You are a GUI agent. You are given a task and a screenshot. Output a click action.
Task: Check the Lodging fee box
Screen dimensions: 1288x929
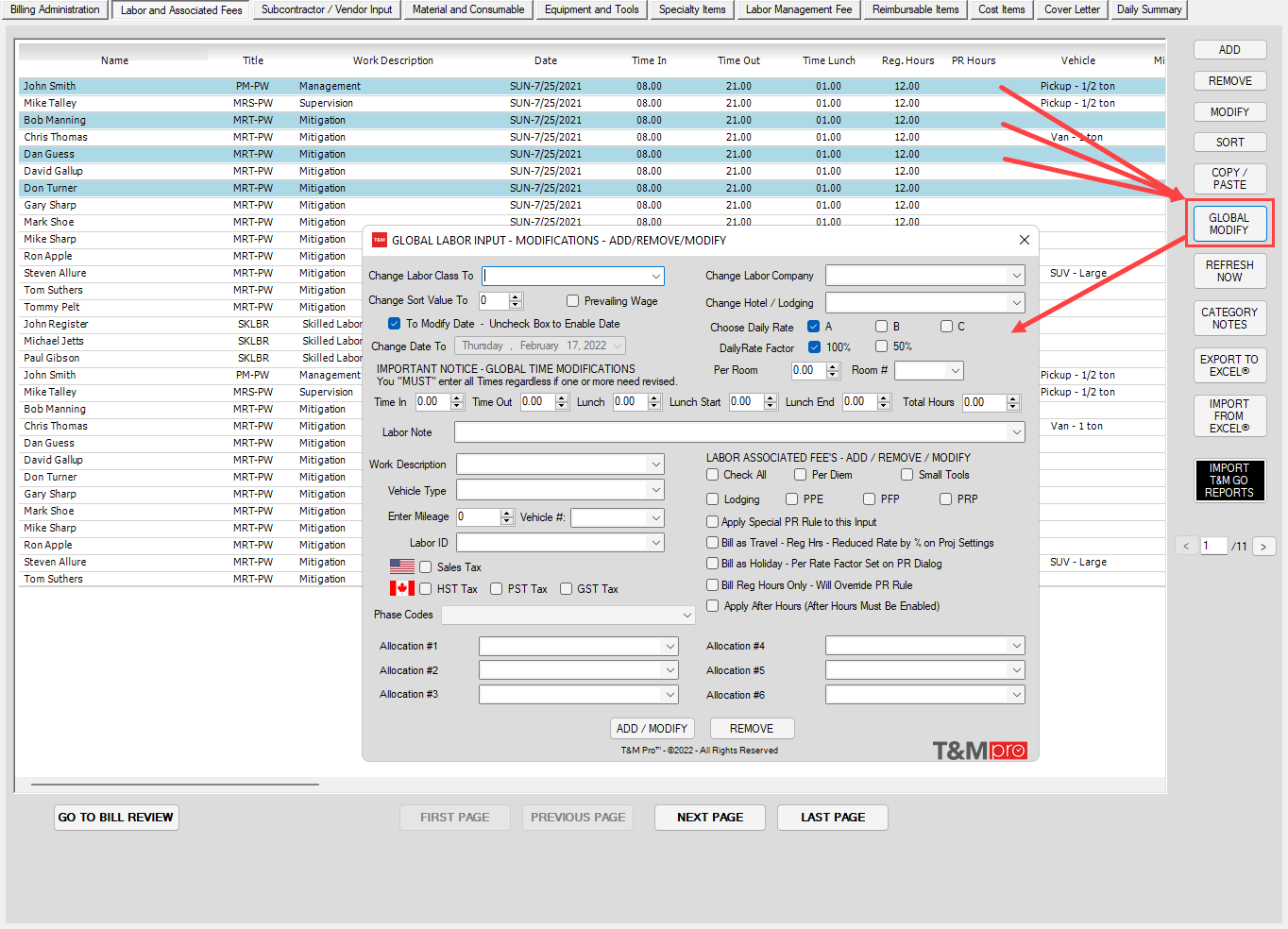click(x=713, y=499)
